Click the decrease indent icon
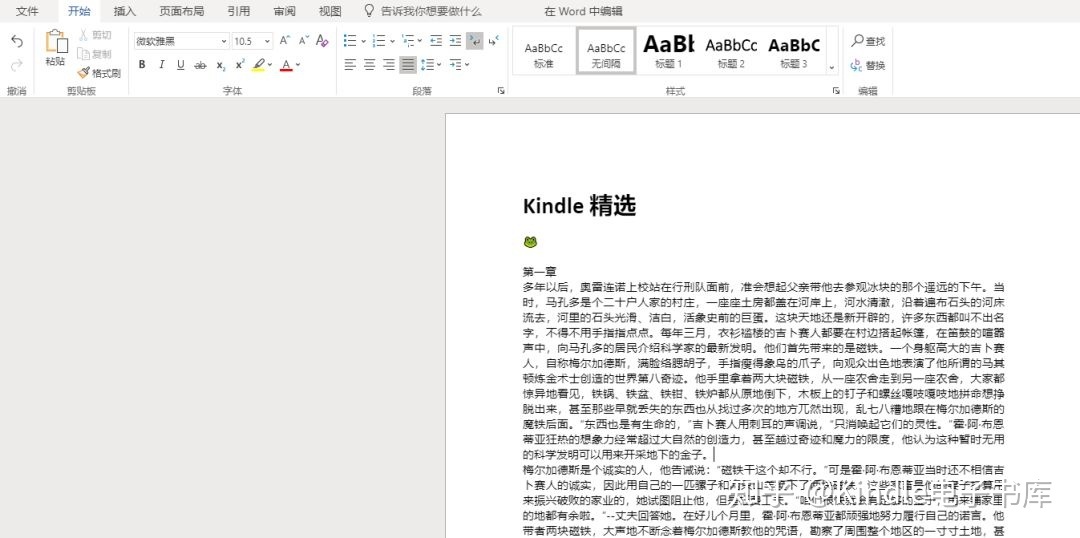Viewport: 1080px width, 538px height. [x=436, y=41]
